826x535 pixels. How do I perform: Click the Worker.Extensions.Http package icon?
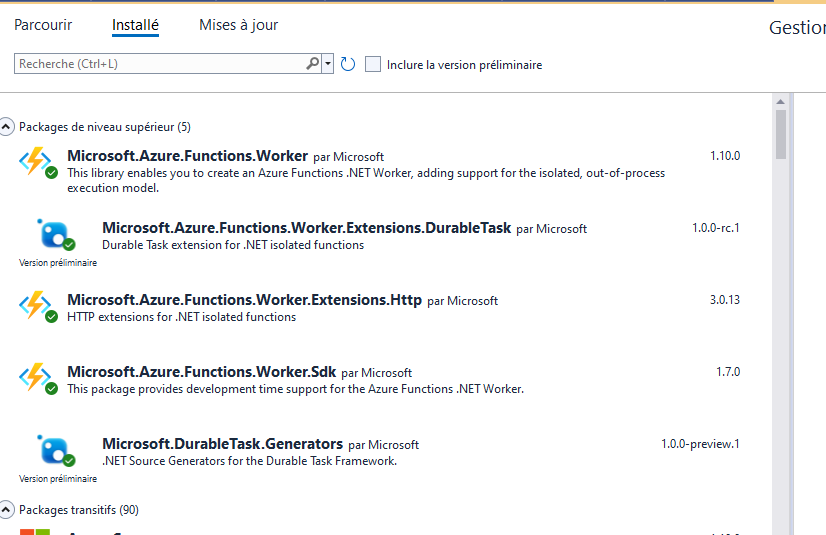pos(38,306)
